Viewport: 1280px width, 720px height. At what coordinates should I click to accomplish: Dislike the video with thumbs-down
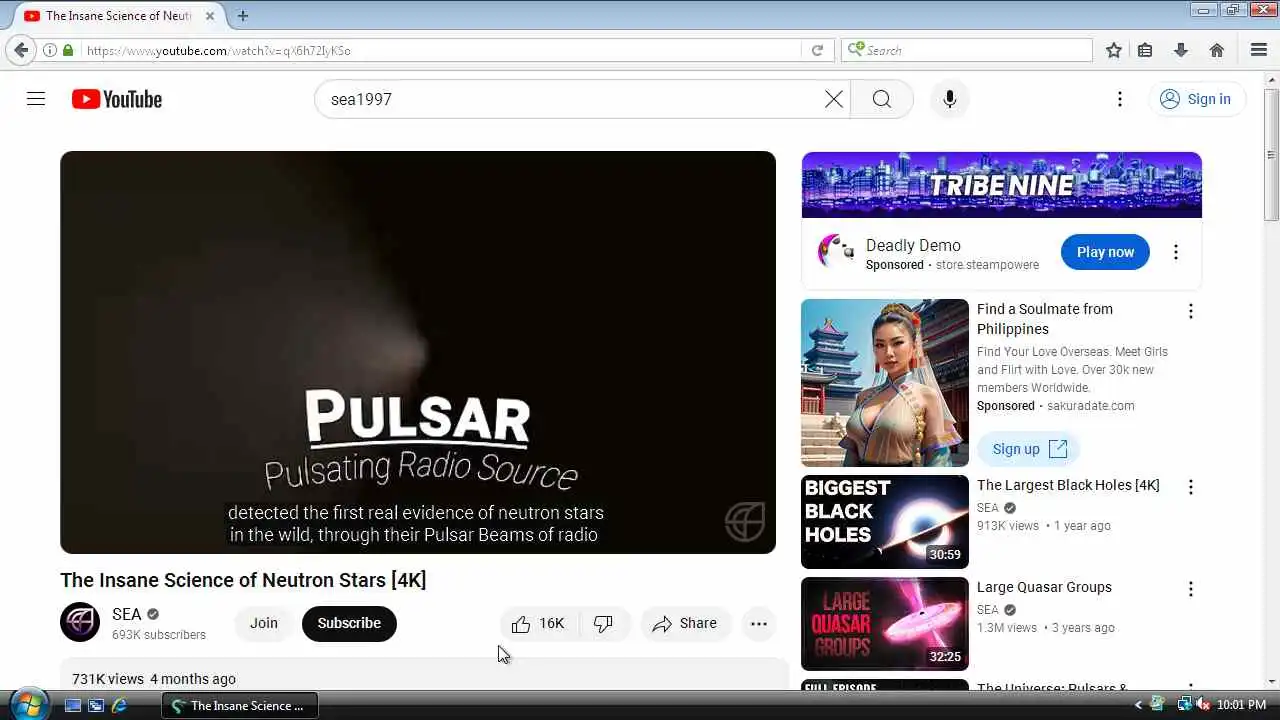pyautogui.click(x=603, y=623)
